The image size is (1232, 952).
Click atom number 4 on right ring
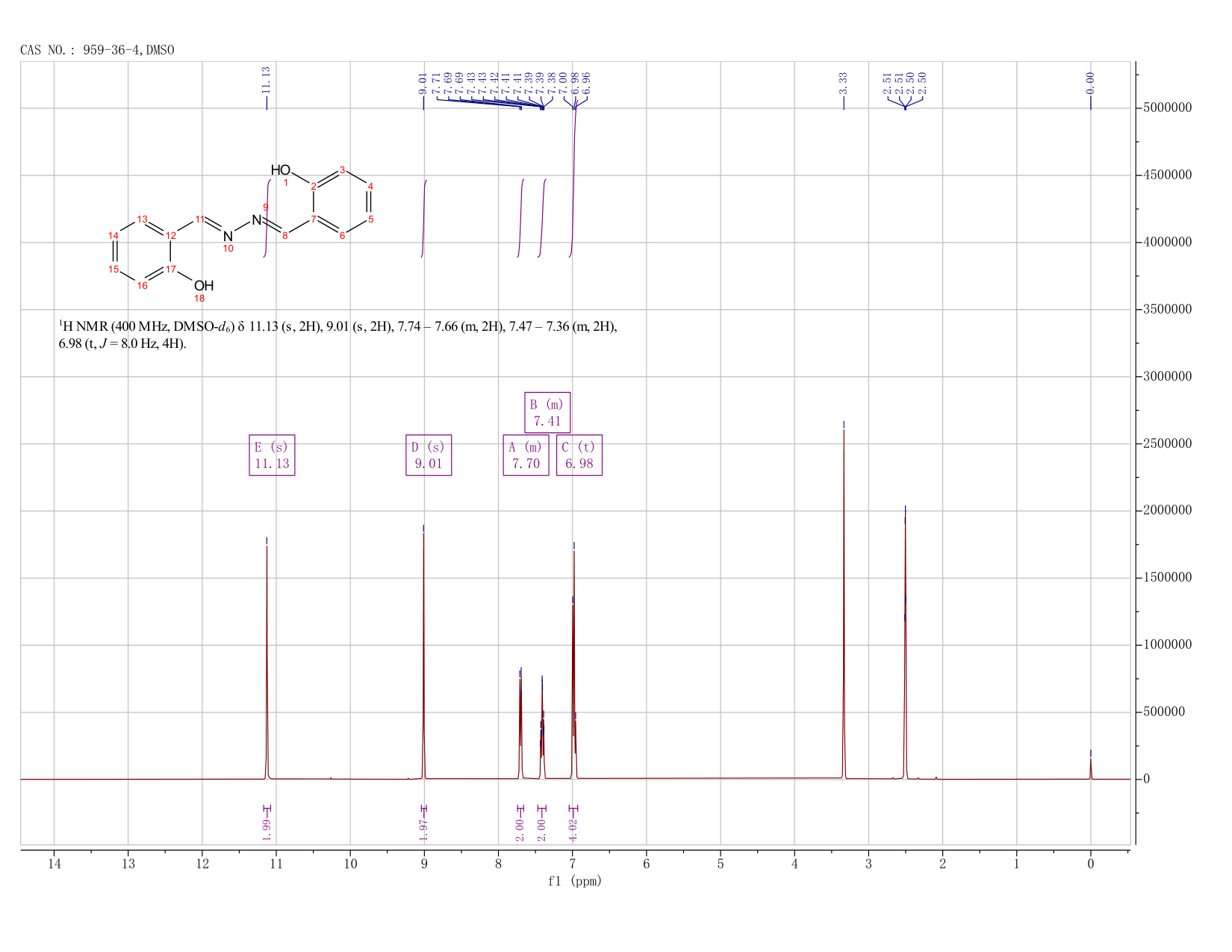370,186
